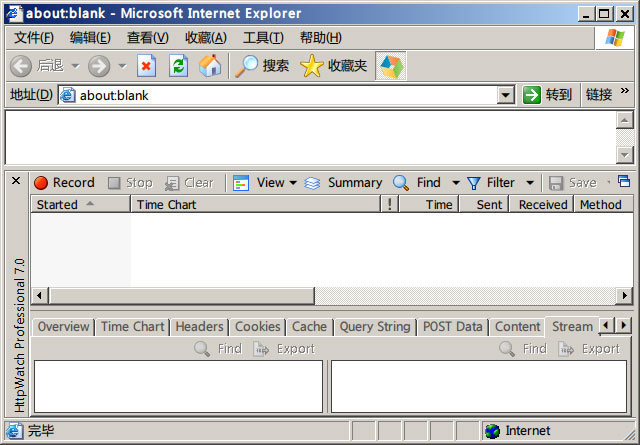Click the Internet zone globe icon
This screenshot has height=445, width=640.
click(493, 431)
